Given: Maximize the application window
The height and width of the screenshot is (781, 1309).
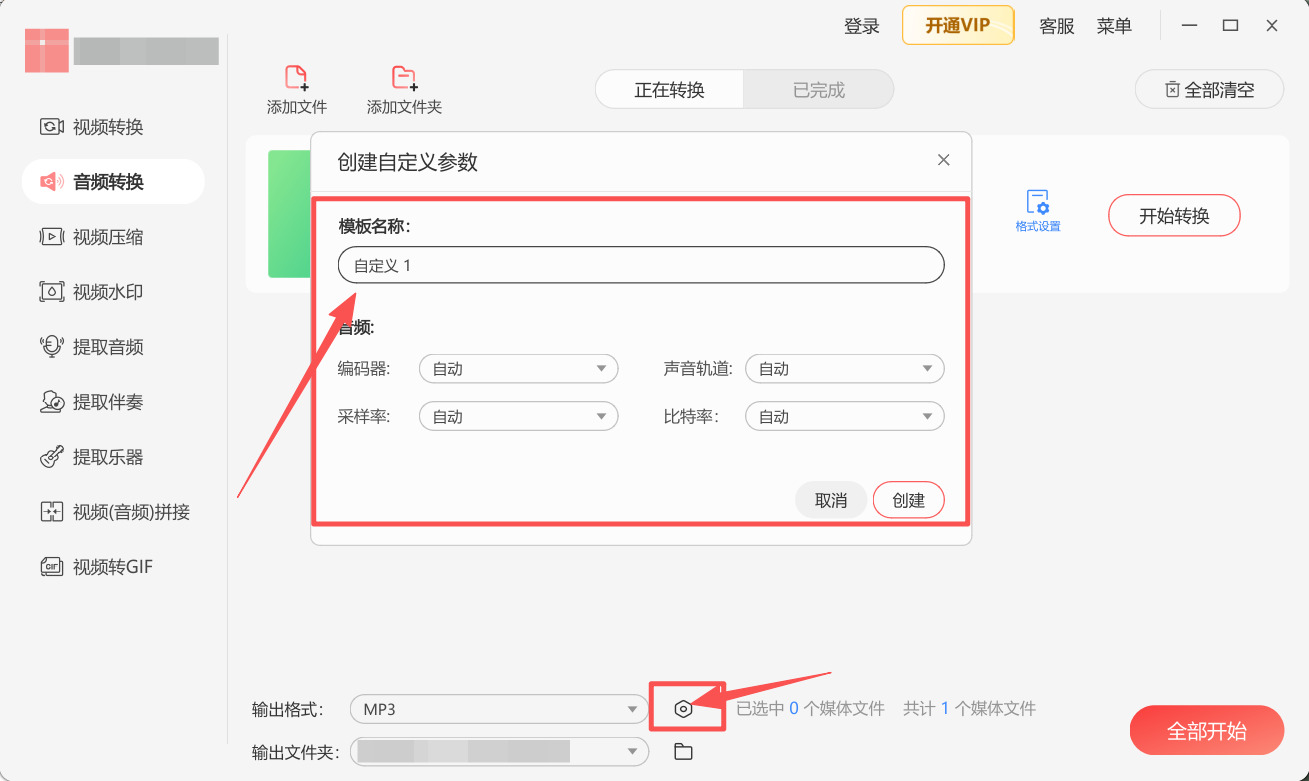Looking at the screenshot, I should (1231, 26).
